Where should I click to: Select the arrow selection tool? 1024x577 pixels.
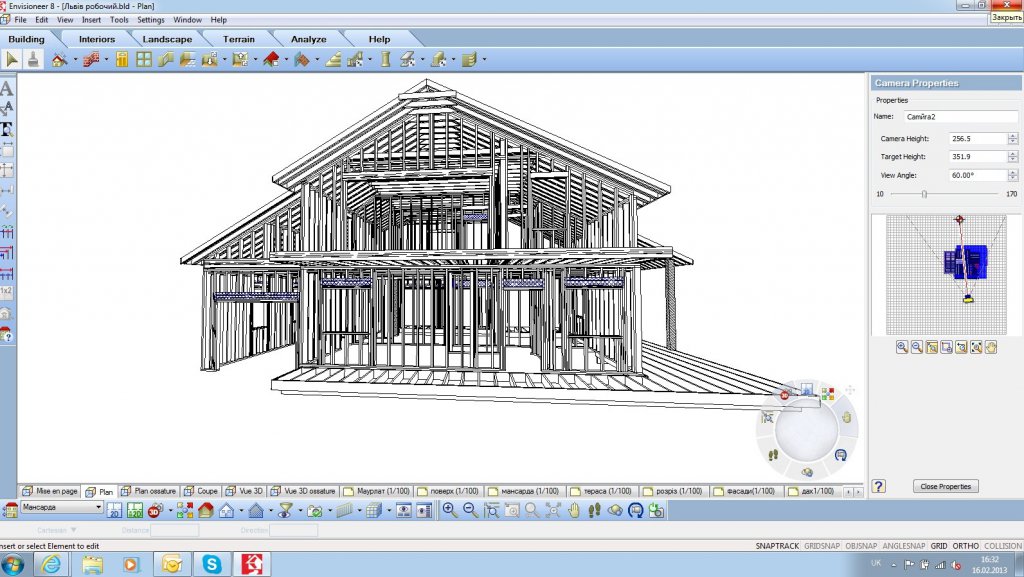(x=12, y=60)
